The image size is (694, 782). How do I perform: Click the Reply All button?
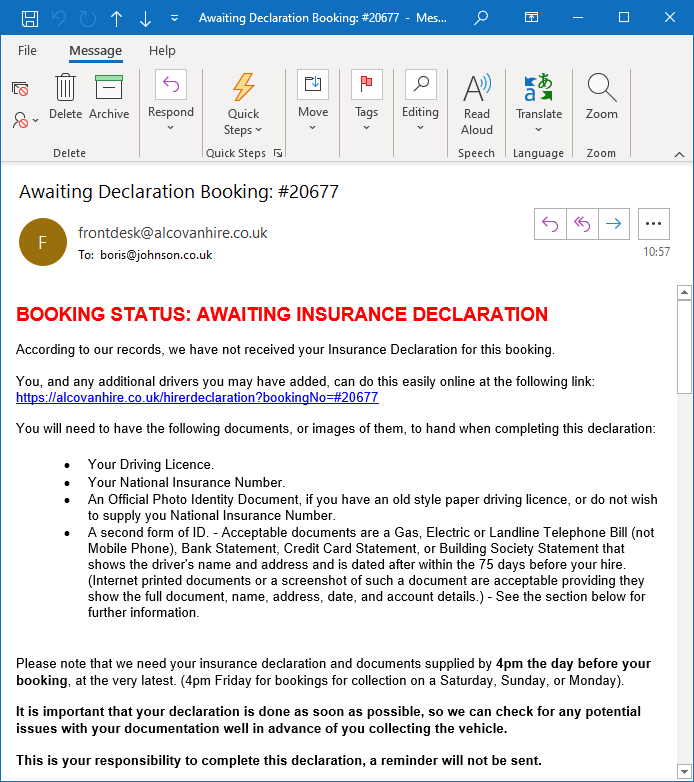582,224
